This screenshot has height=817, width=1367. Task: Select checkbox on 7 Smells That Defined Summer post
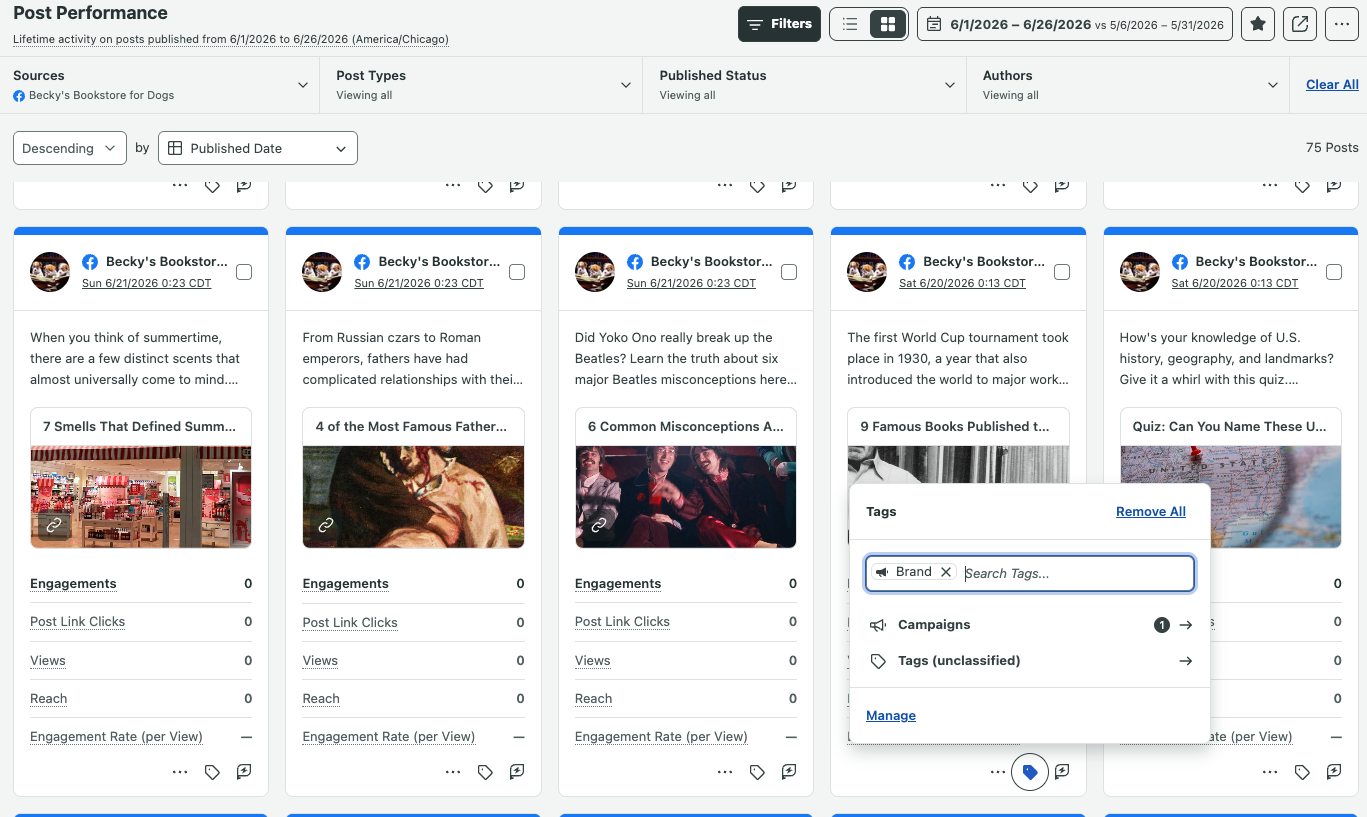(x=244, y=272)
